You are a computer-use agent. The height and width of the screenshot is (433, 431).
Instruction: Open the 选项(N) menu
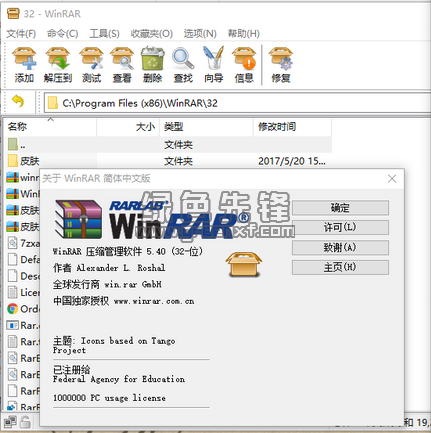point(200,34)
